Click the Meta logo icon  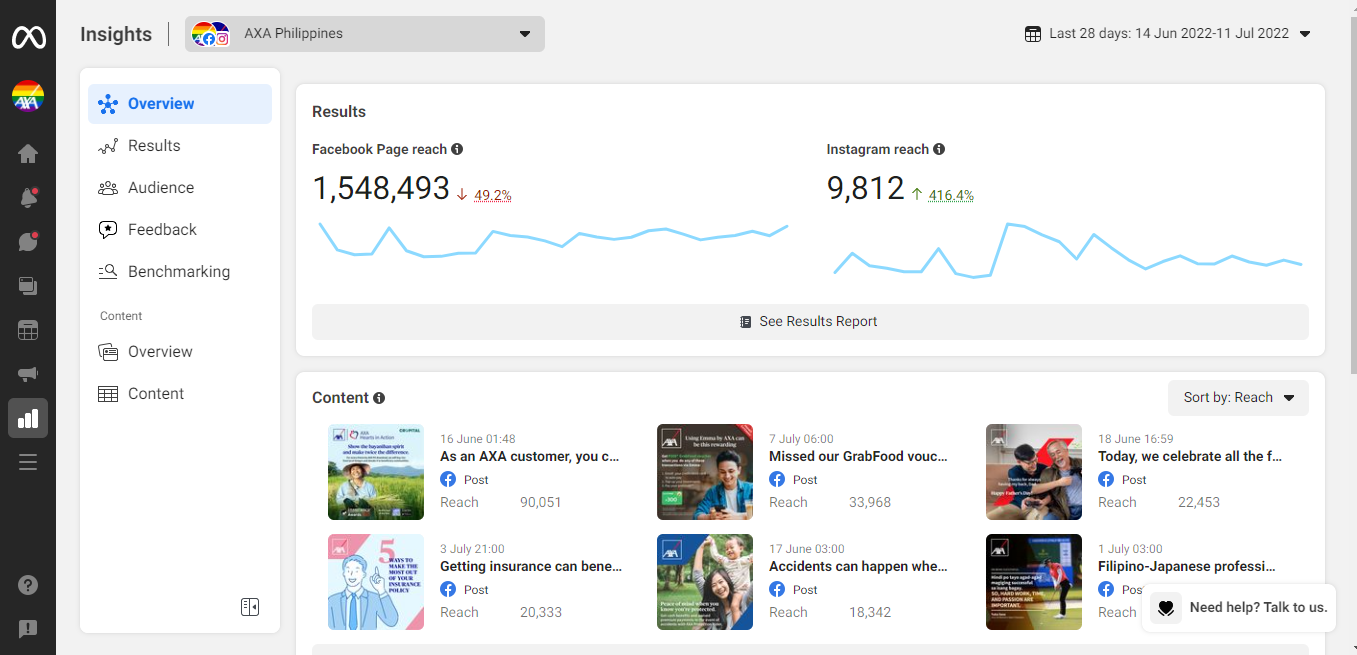[x=28, y=38]
